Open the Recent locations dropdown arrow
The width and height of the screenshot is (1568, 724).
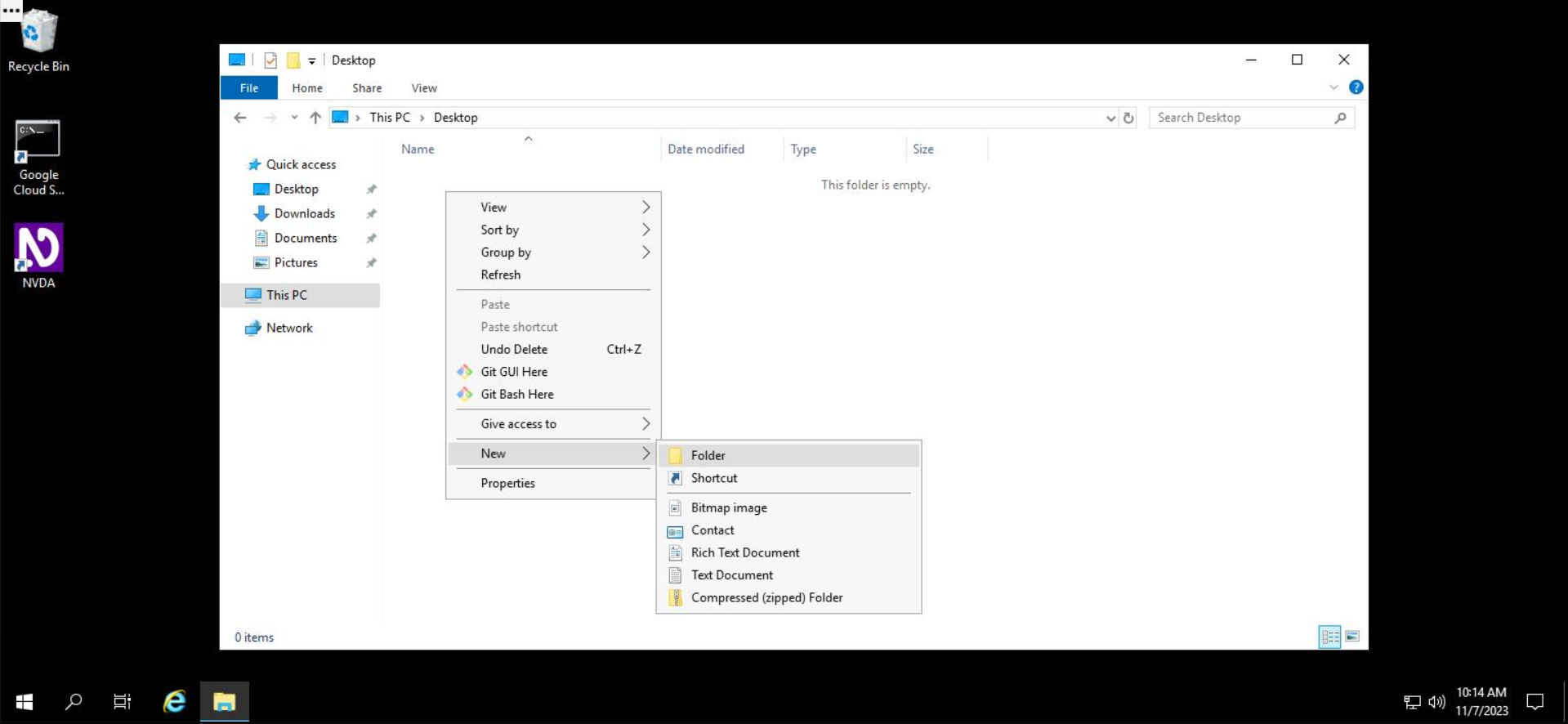[294, 118]
